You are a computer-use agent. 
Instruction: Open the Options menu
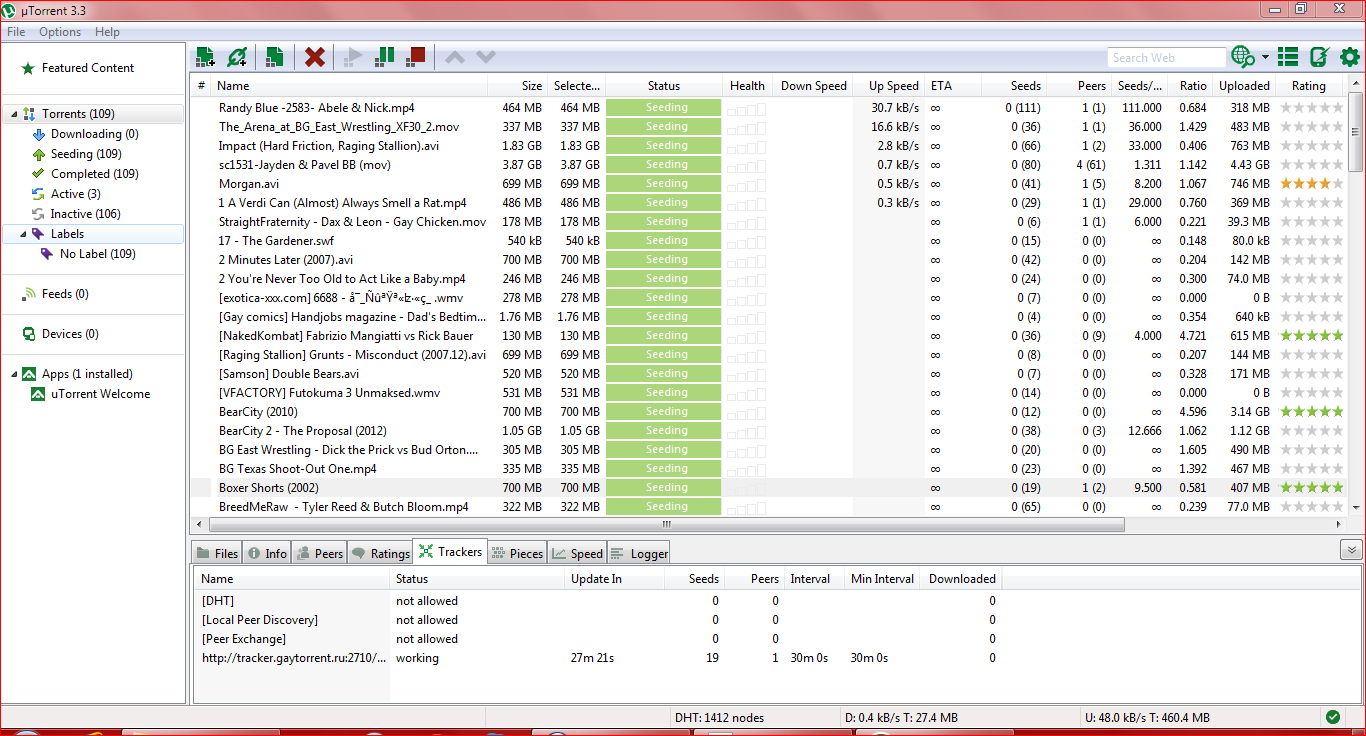coord(59,31)
